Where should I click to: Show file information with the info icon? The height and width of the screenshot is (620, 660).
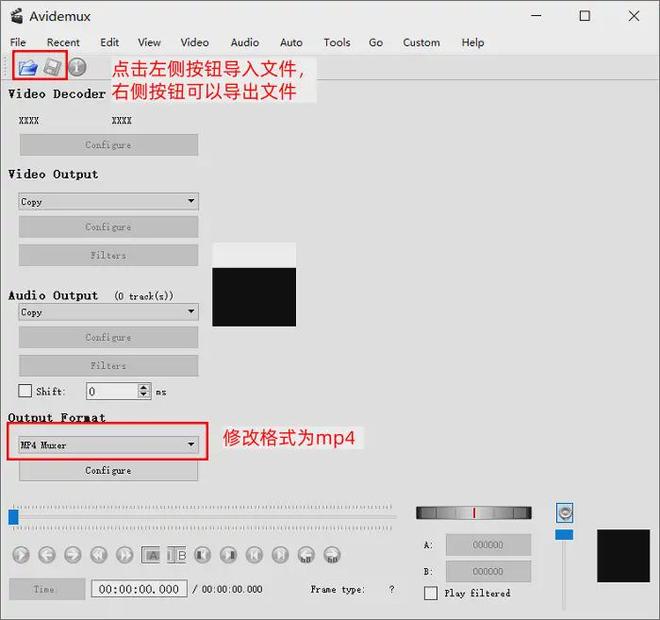[x=77, y=67]
